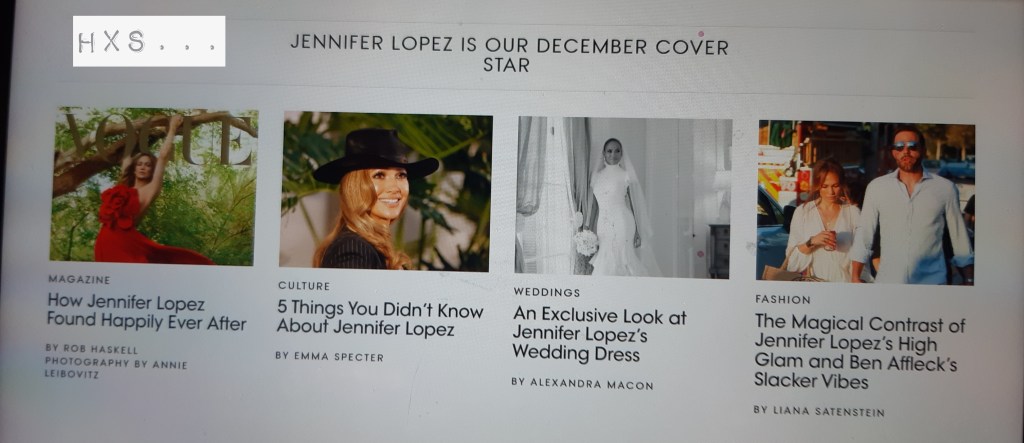View author Alexandra Macon's byline
This screenshot has height=443, width=1024.
coord(582,384)
